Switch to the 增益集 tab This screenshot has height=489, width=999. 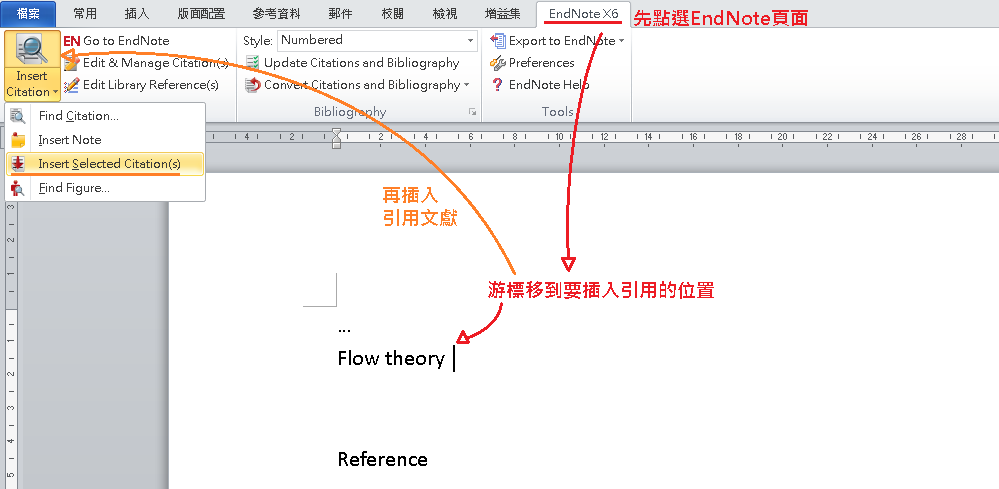coord(502,14)
